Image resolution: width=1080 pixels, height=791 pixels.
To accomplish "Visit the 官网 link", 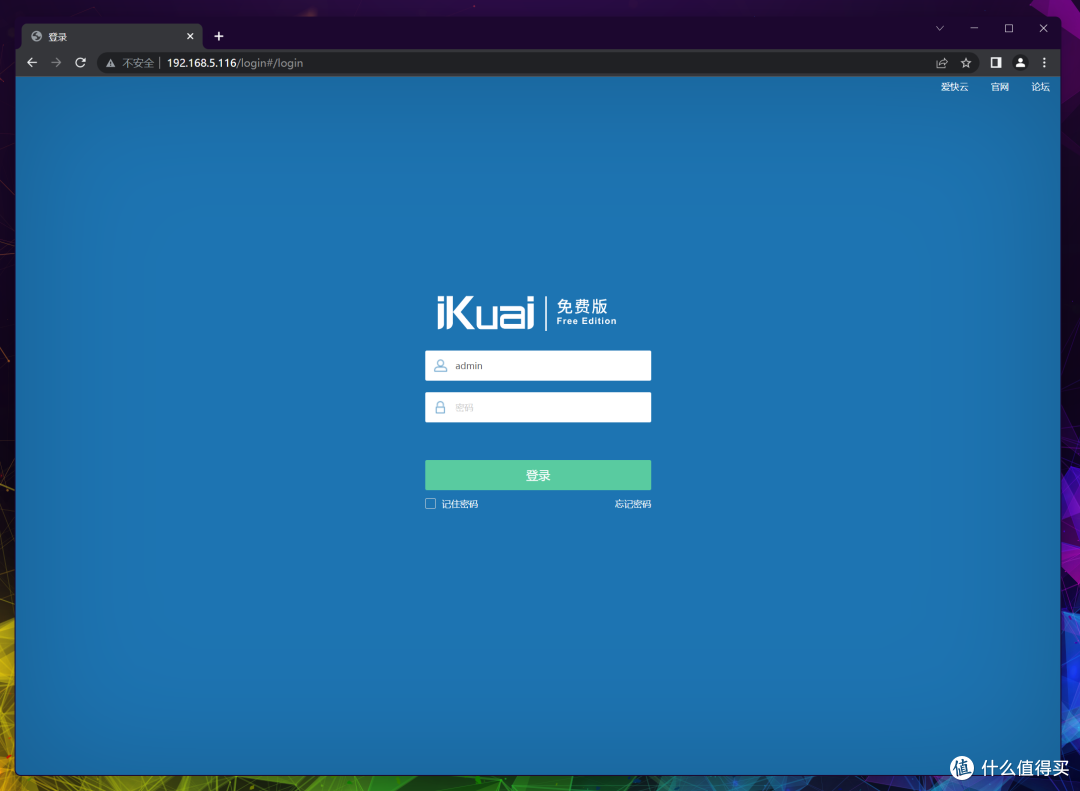I will 1000,87.
